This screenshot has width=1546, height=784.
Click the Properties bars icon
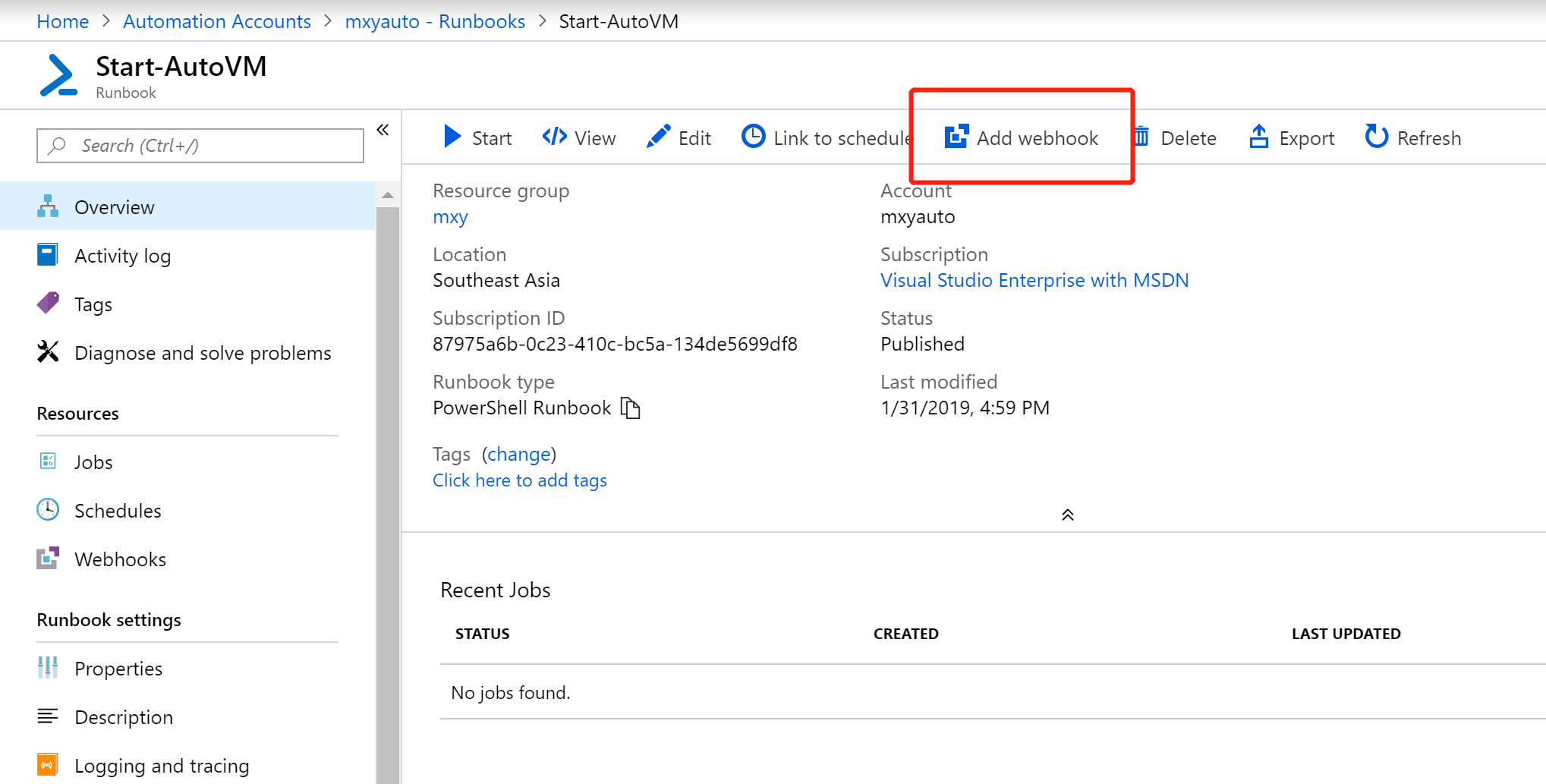point(48,667)
